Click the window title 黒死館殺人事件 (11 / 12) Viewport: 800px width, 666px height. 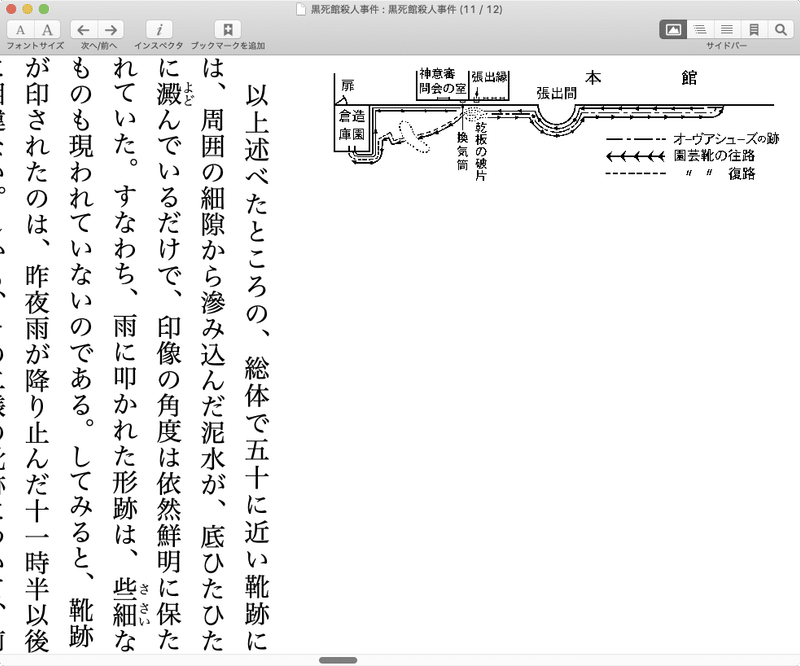point(406,9)
